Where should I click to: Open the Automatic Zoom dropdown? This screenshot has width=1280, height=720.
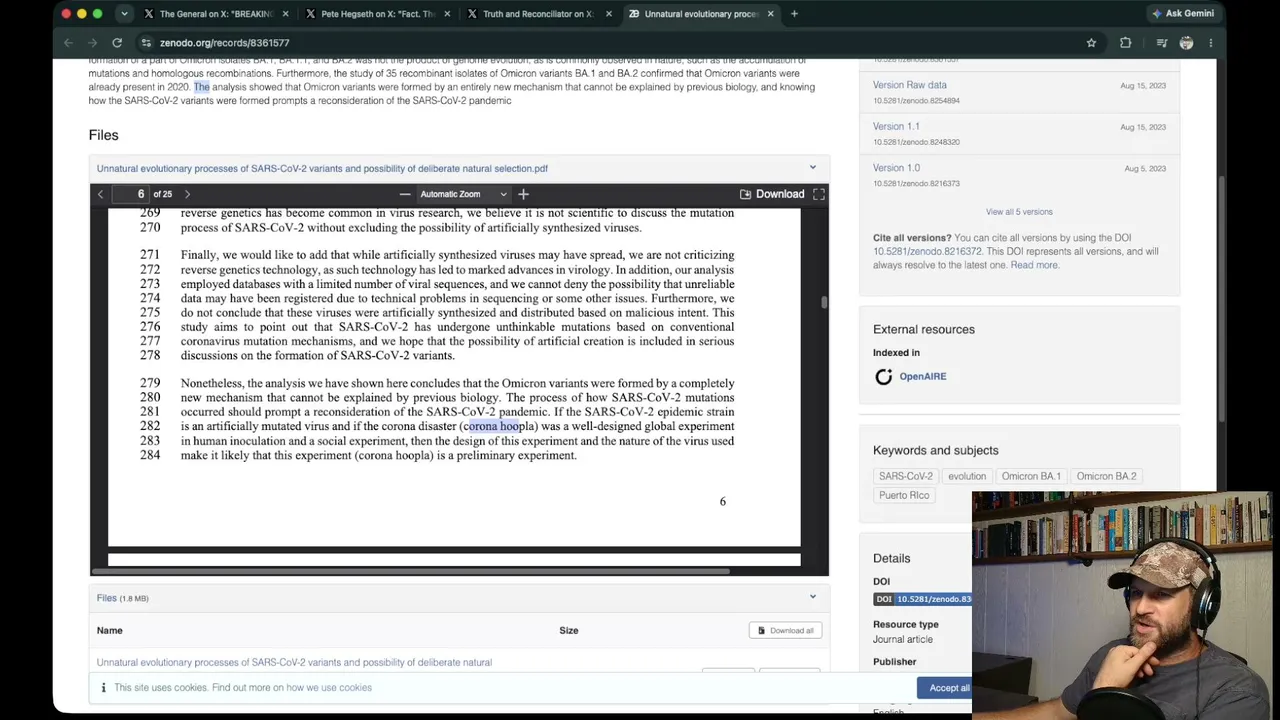tap(463, 194)
